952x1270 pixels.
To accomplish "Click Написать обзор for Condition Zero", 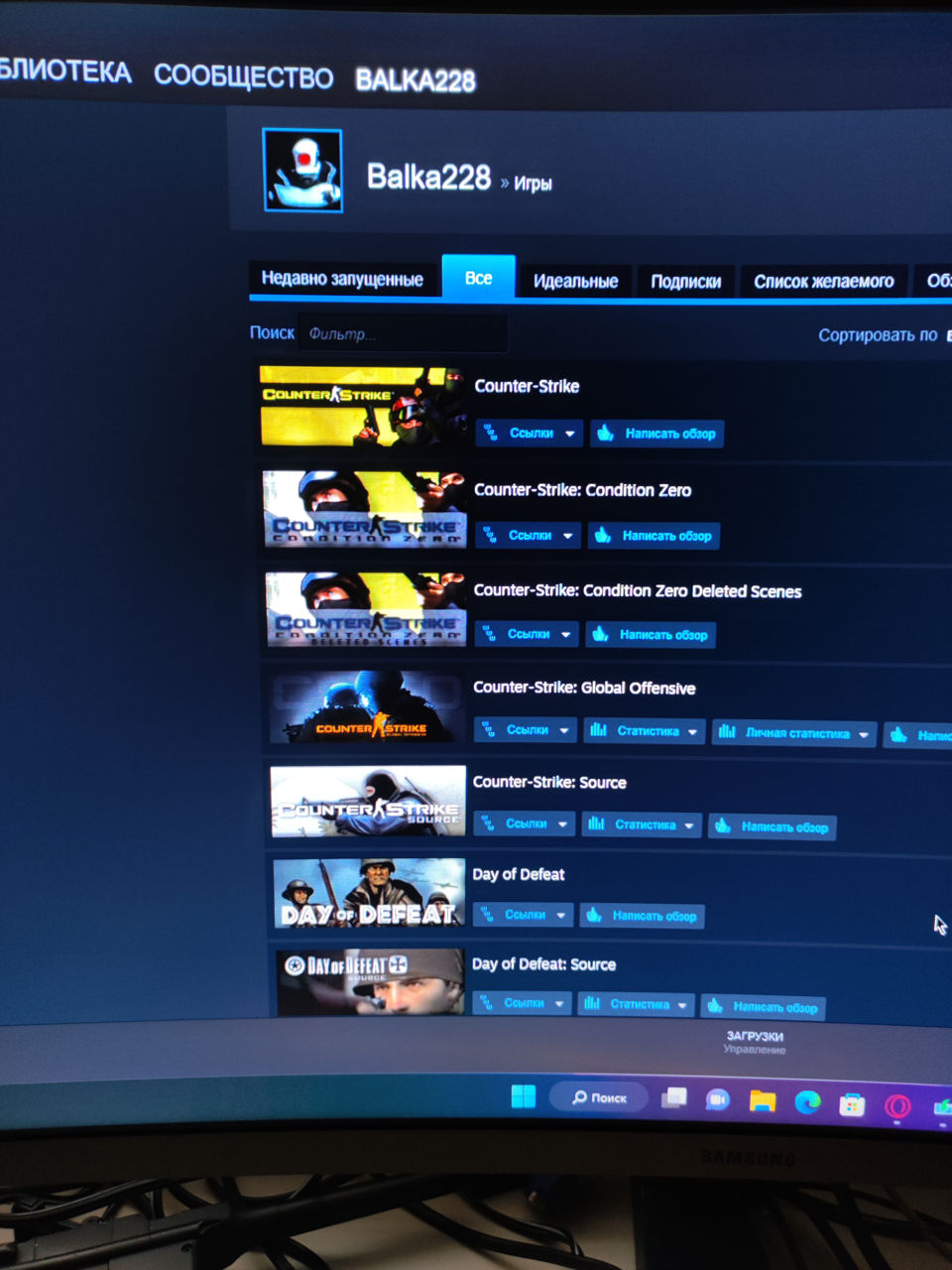I will [654, 536].
